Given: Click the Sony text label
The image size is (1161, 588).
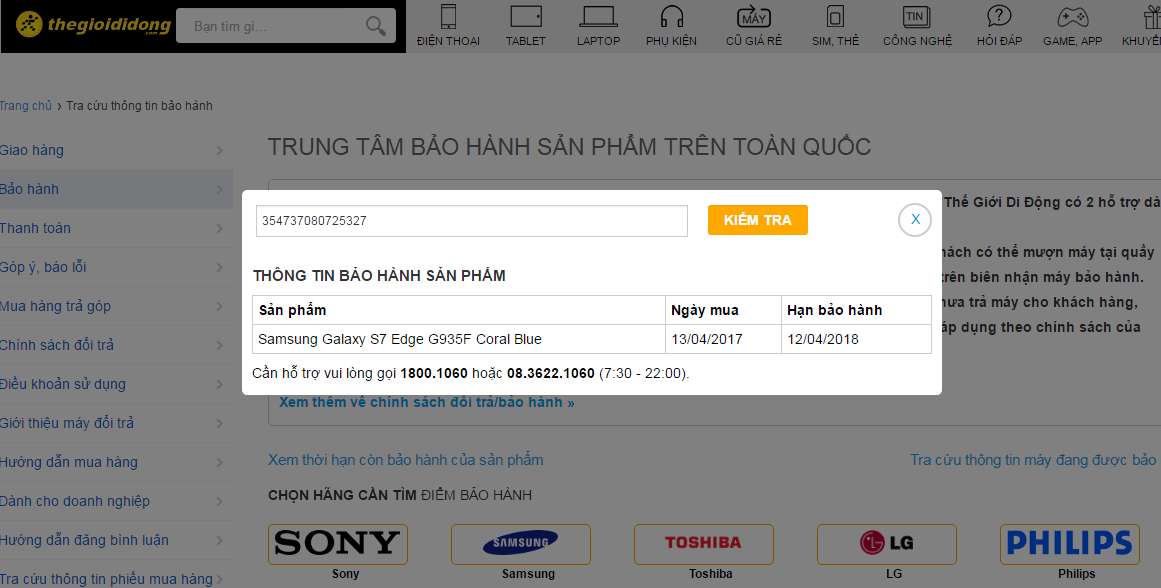Looking at the screenshot, I should [345, 574].
